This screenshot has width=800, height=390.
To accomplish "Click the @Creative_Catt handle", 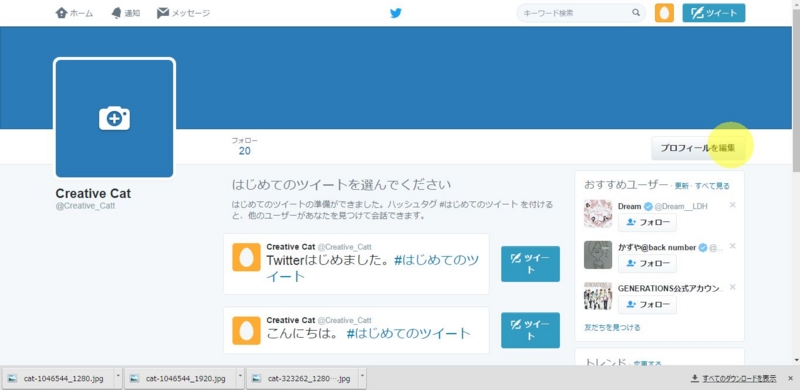I will pyautogui.click(x=85, y=206).
